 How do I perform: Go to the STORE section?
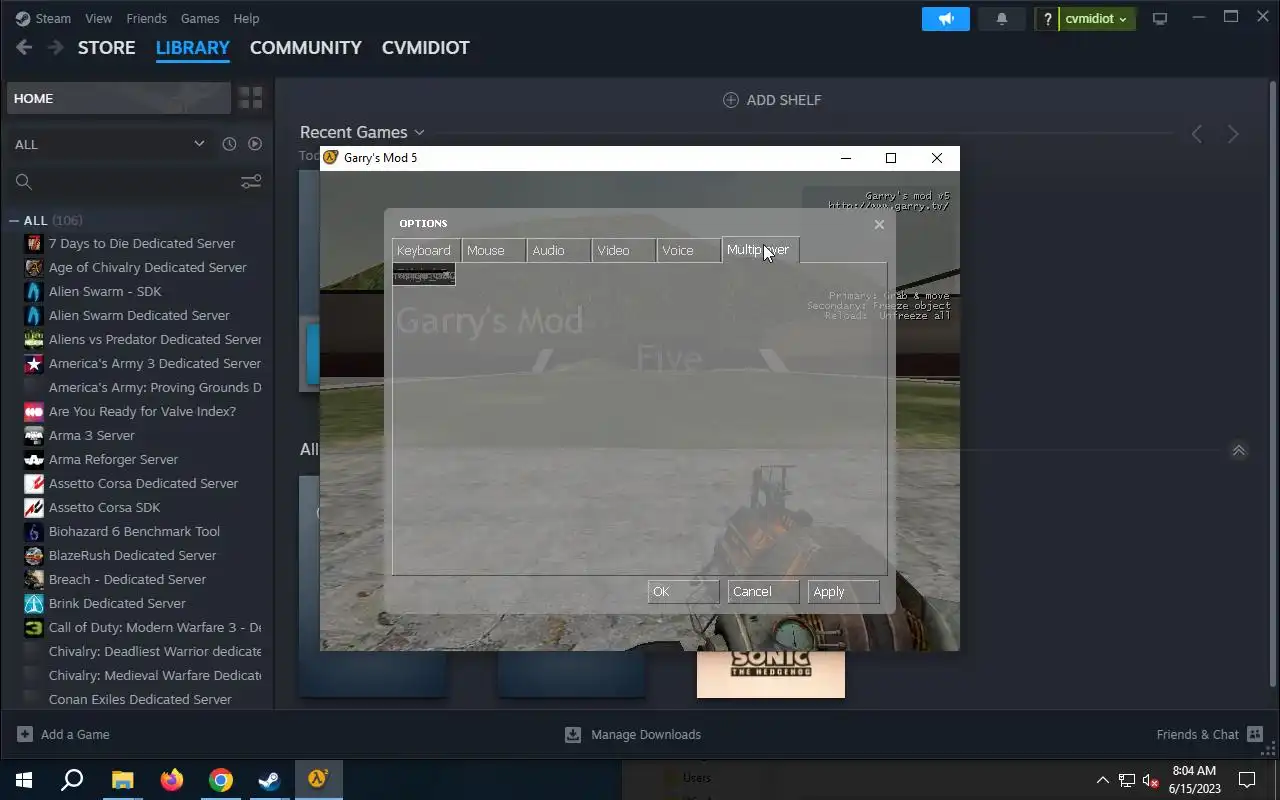pyautogui.click(x=106, y=48)
